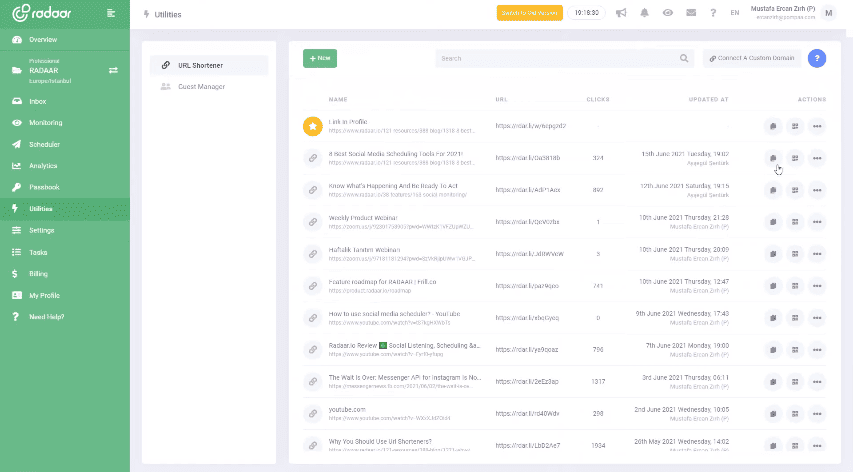The width and height of the screenshot is (853, 472).
Task: Click the green New button
Action: pos(320,58)
